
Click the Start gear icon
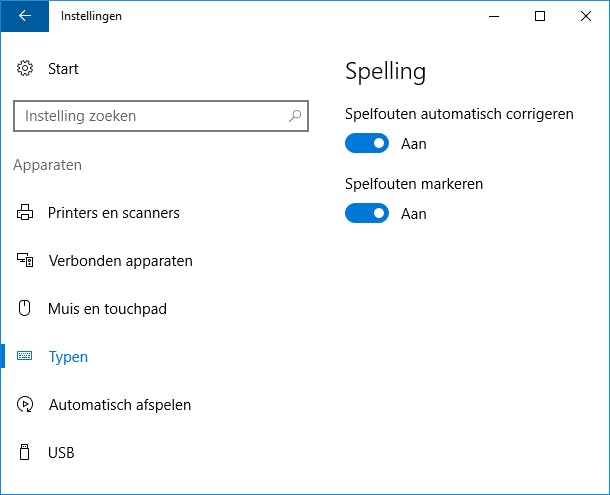(25, 69)
